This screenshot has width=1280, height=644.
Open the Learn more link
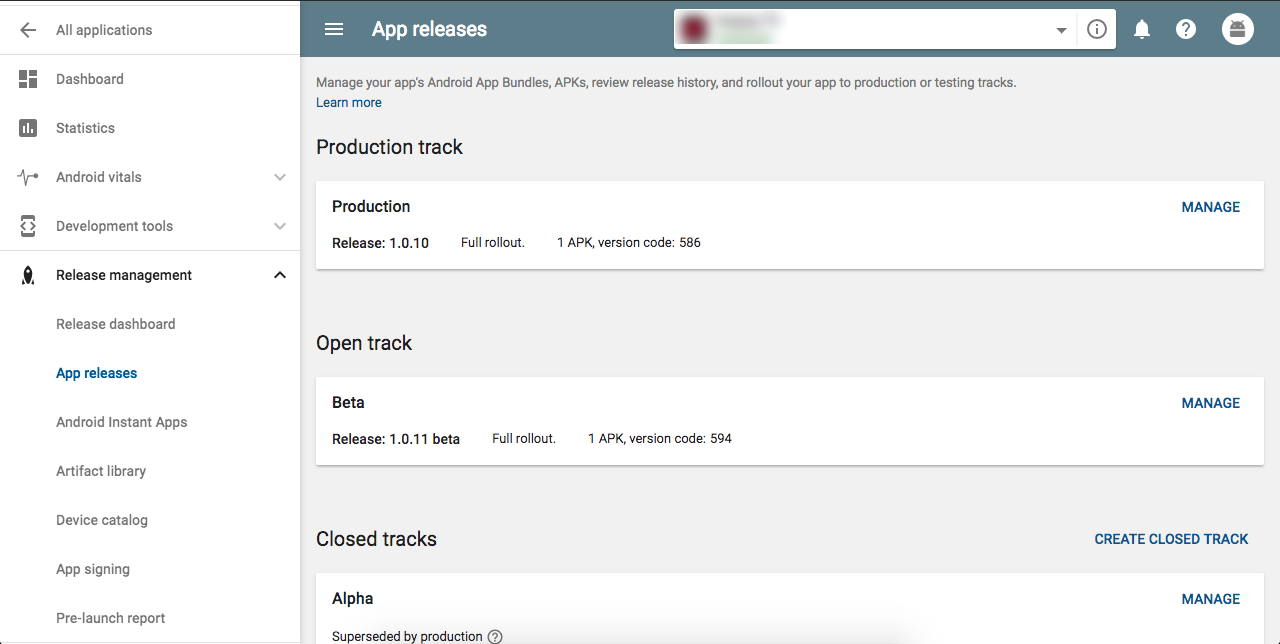click(x=348, y=102)
